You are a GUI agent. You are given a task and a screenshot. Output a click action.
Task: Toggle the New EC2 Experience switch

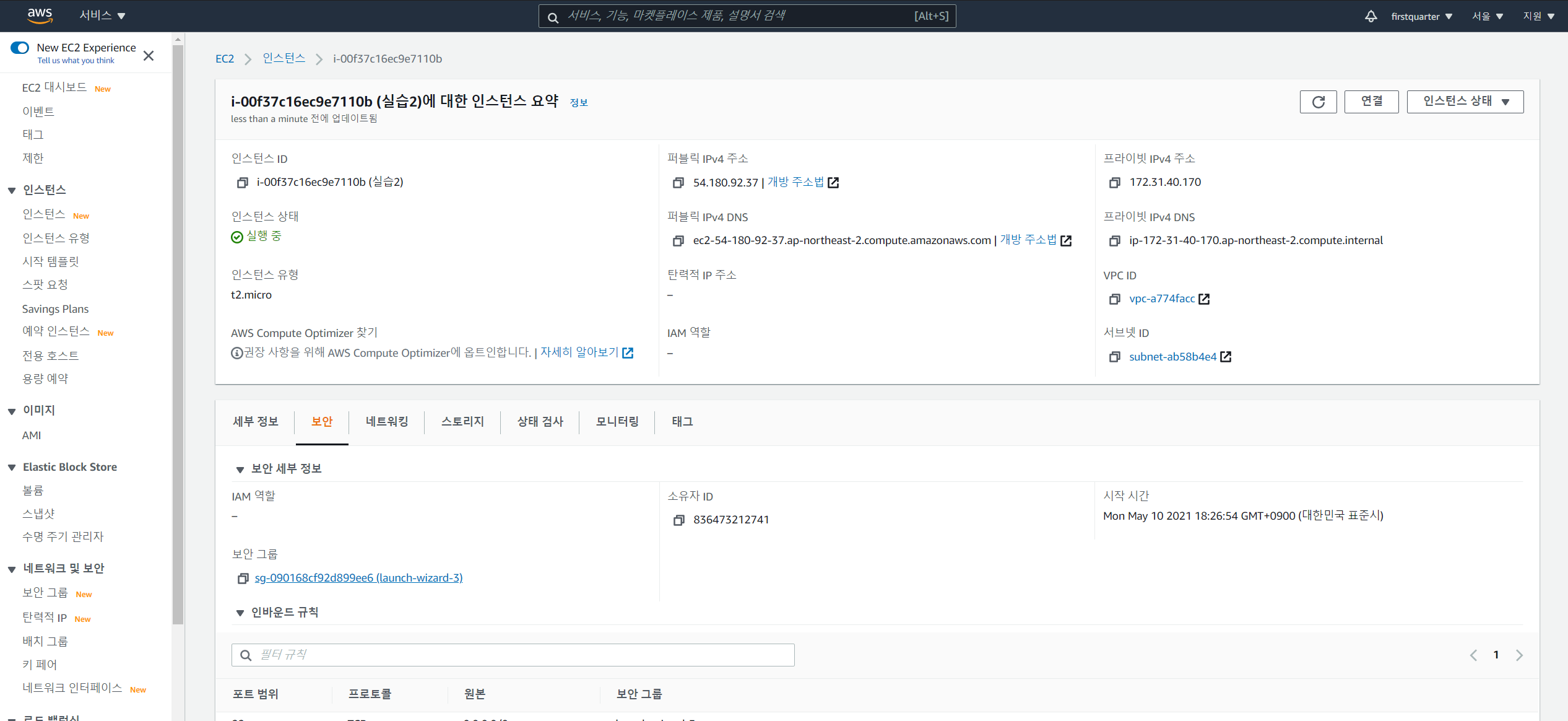tap(20, 48)
